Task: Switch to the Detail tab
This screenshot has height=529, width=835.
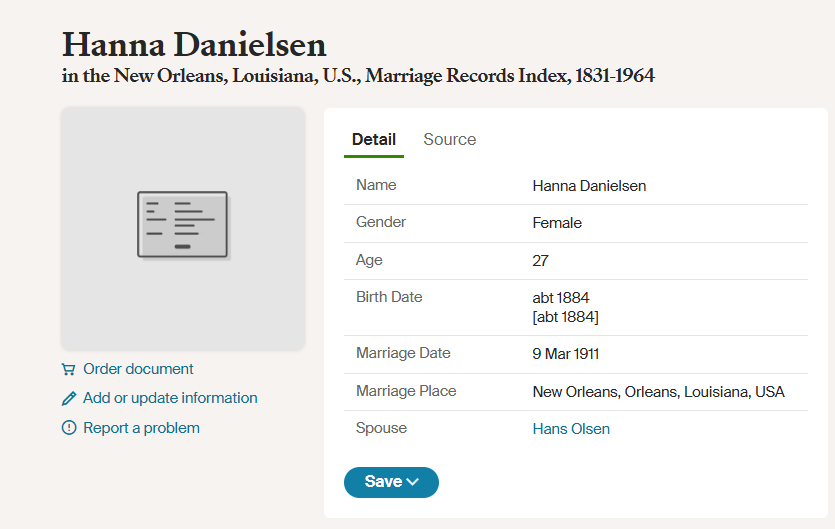Action: [373, 140]
